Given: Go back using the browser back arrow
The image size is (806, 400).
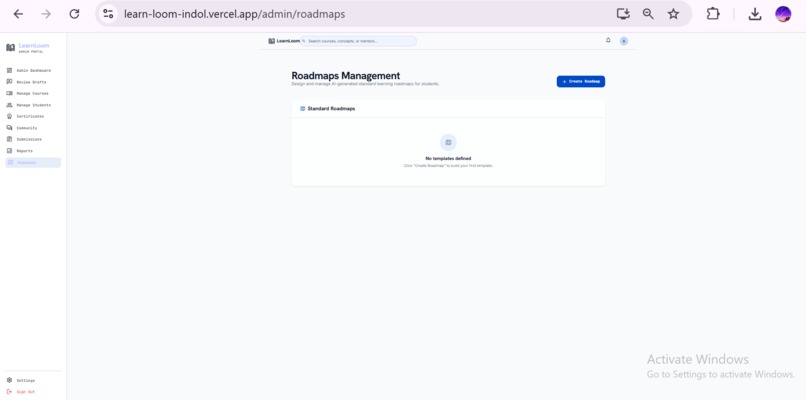Looking at the screenshot, I should [x=18, y=14].
